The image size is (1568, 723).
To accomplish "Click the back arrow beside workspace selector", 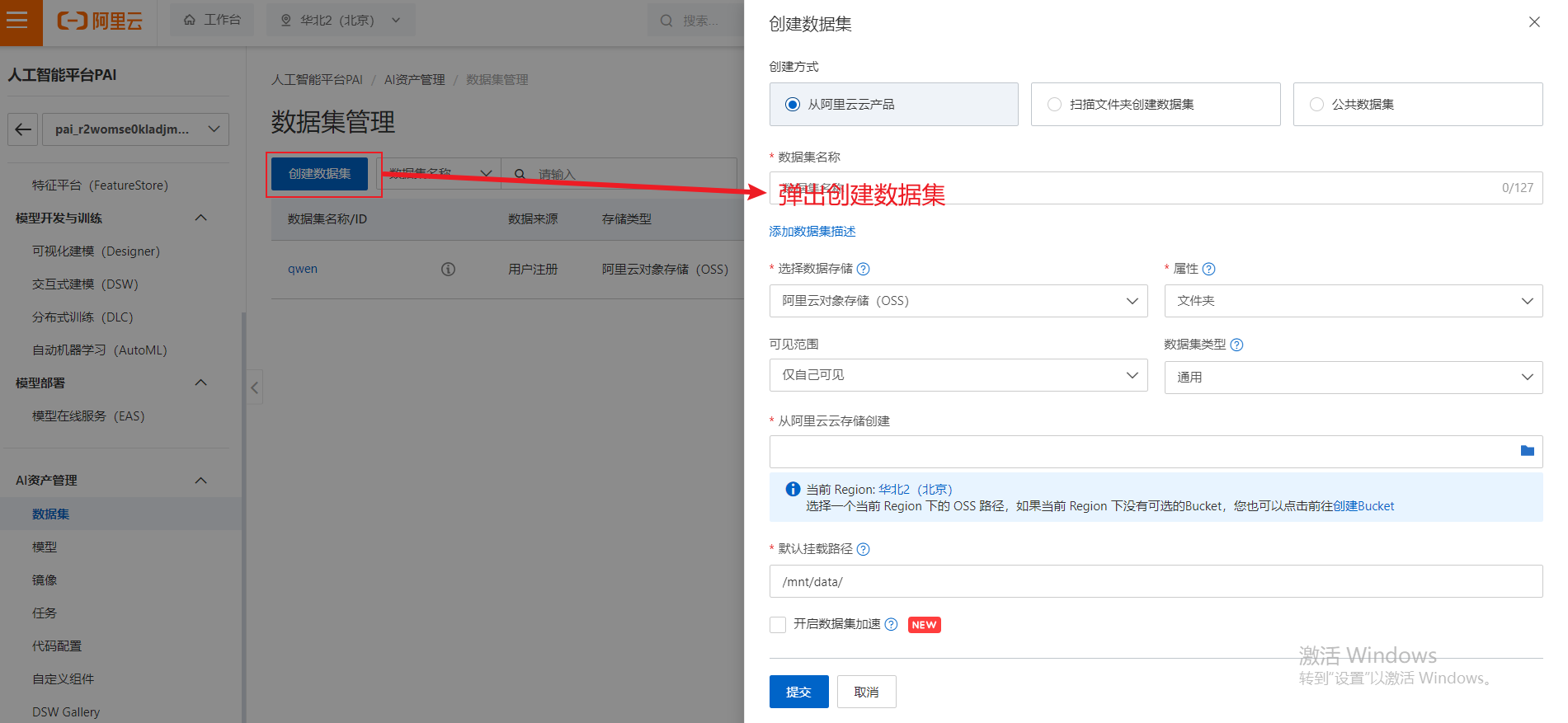I will 23,129.
